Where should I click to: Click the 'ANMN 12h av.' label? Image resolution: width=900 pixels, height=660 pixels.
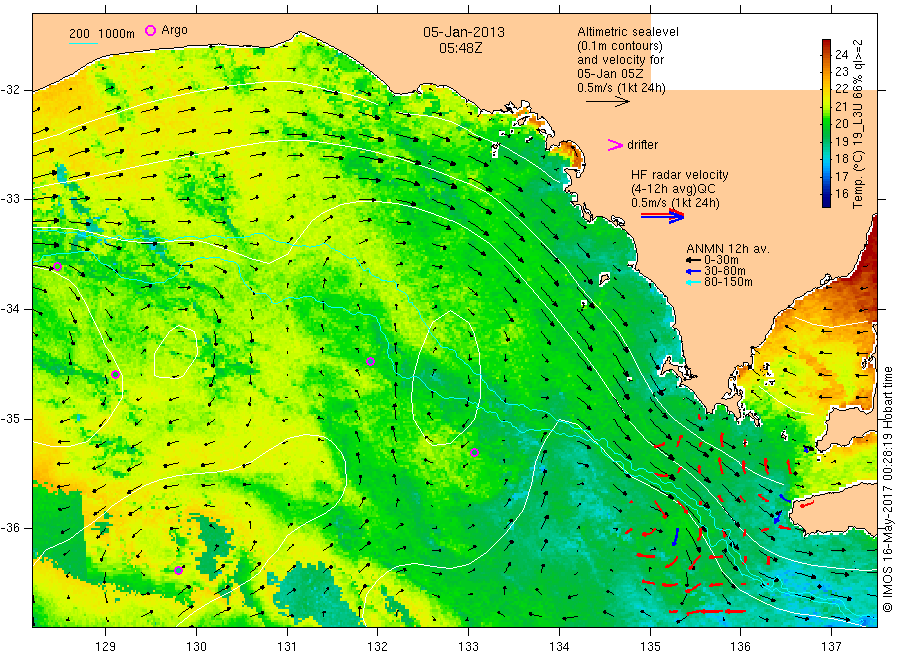728,249
